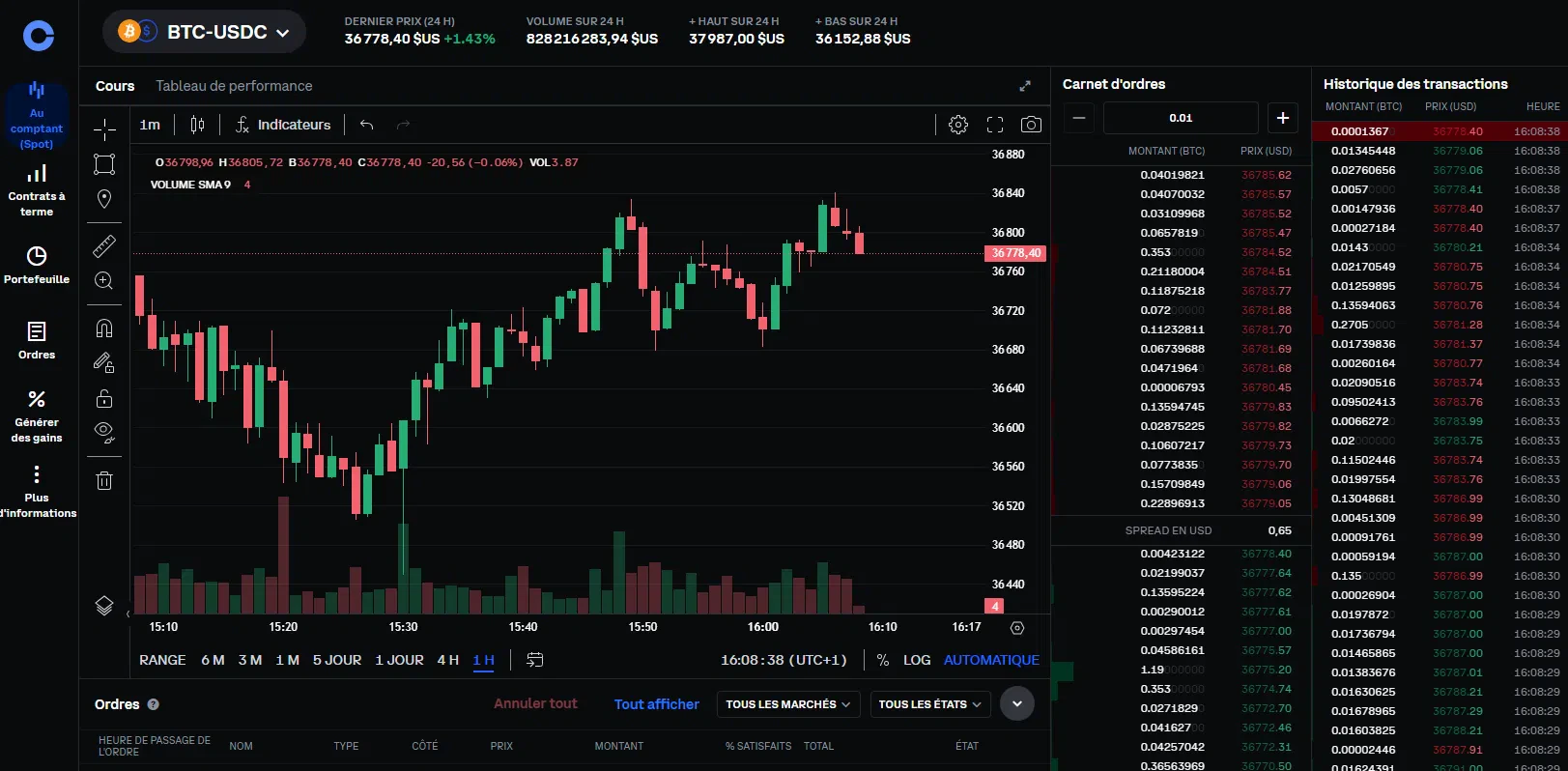Open go-to-date calendar icon
Viewport: 1568px width, 771px height.
pos(535,660)
